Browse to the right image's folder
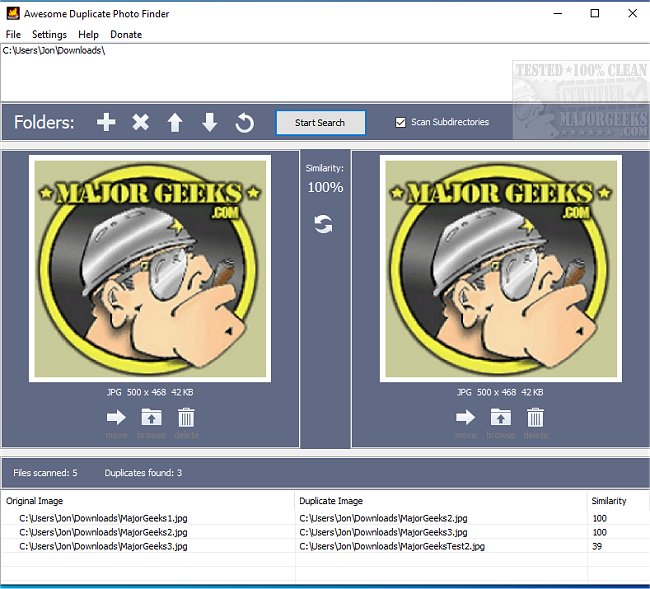Viewport: 650px width, 589px height. 500,418
